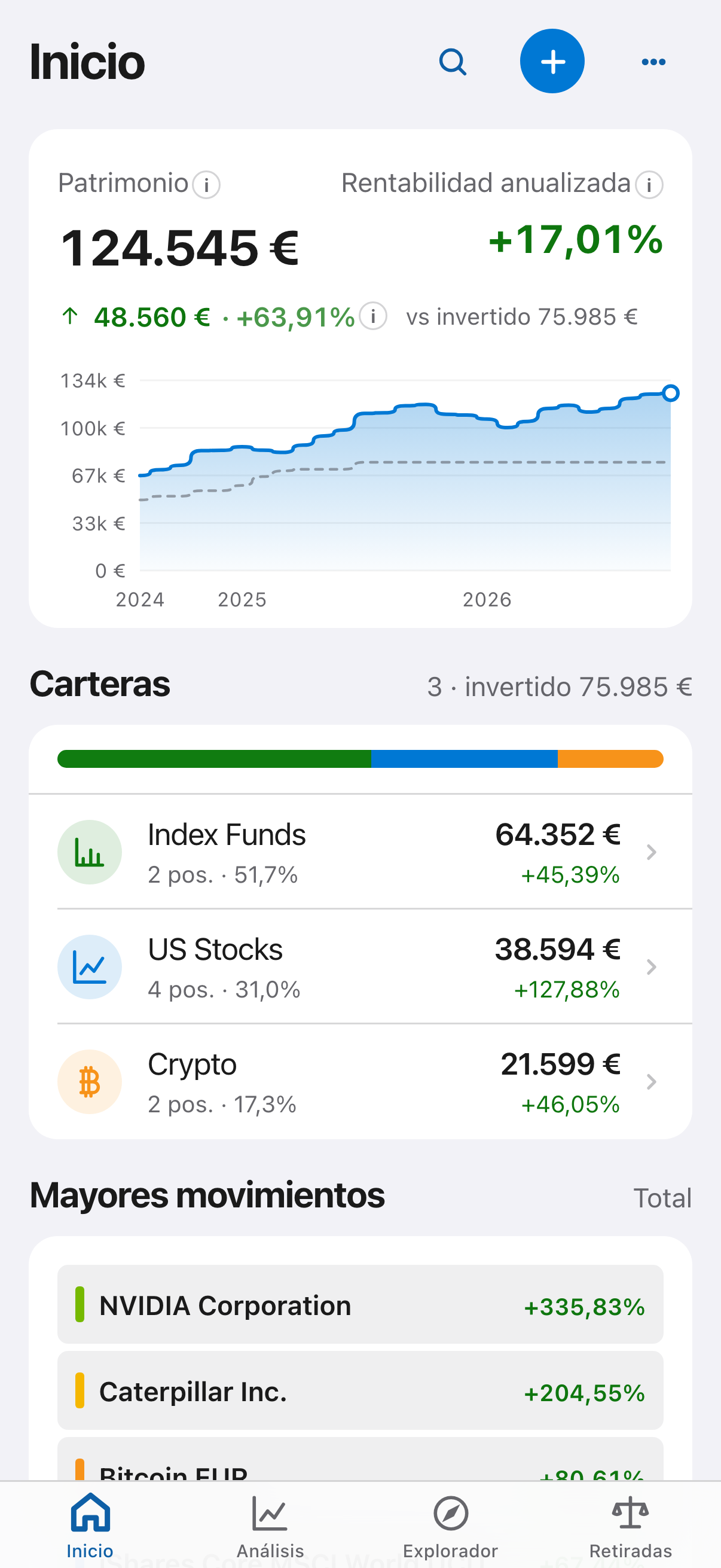Show info for Patrimonio
Screen dimensions: 721x1568
click(x=206, y=184)
